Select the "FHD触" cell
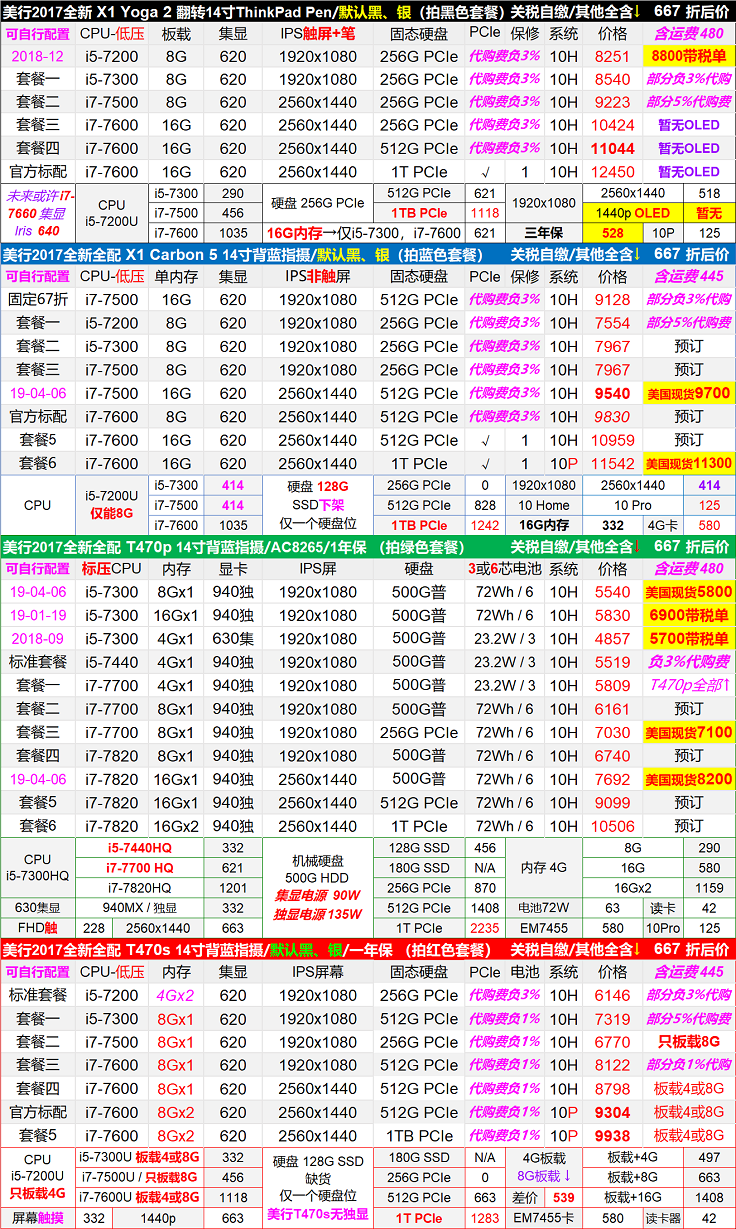736x1229 pixels. click(x=38, y=928)
